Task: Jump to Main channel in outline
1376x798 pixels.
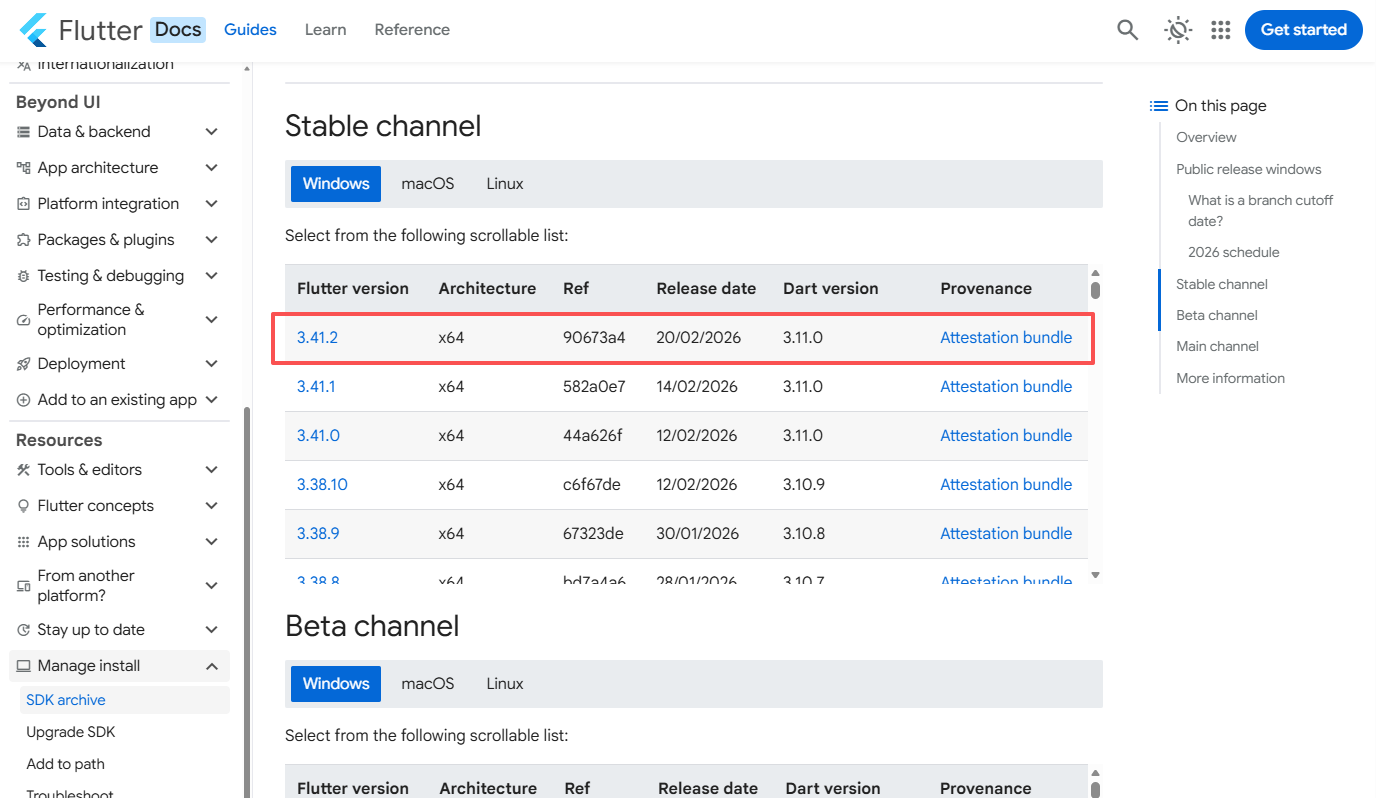Action: pos(1218,346)
